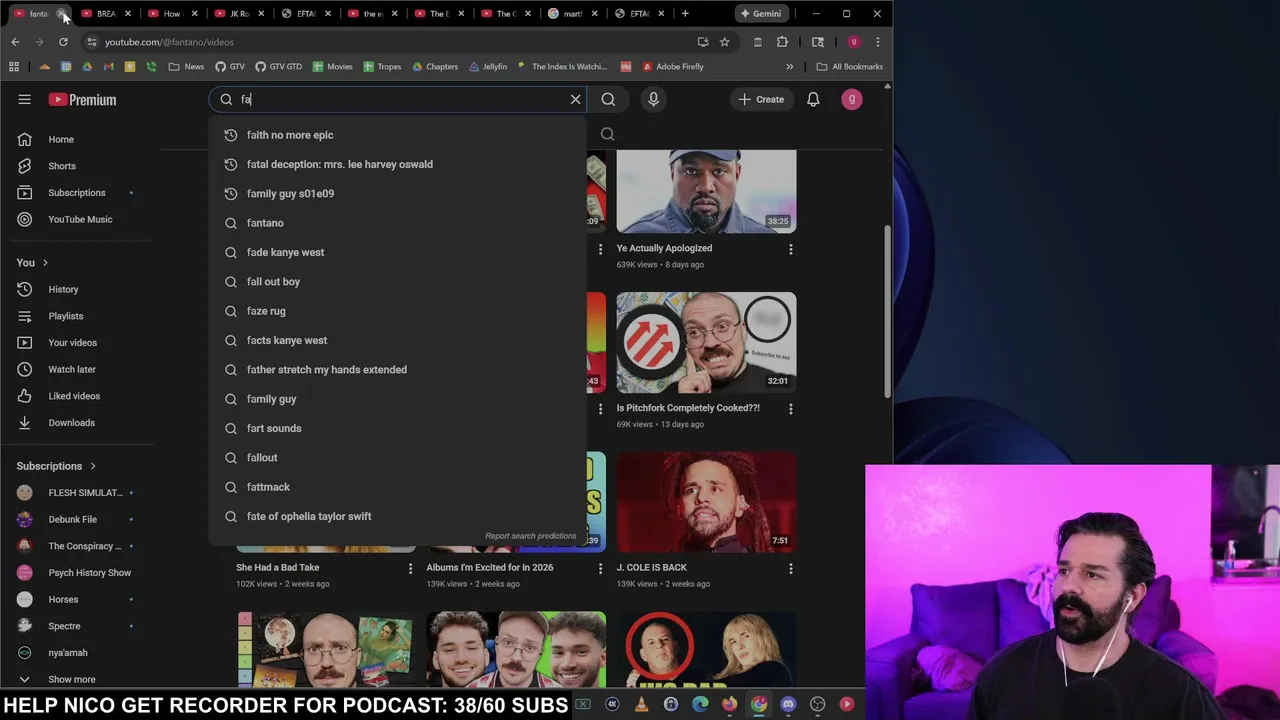Open 'Is Pitchfork Completely Cooked??!' thumbnail
This screenshot has width=1280, height=720.
[706, 342]
